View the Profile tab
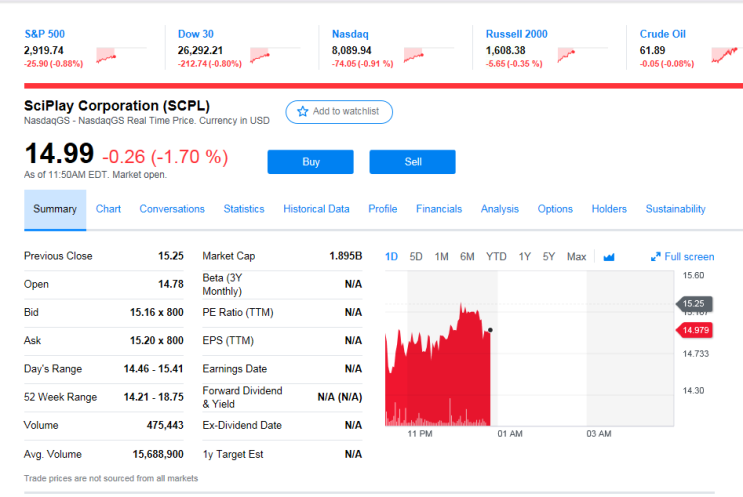This screenshot has width=743, height=497. pyautogui.click(x=383, y=209)
